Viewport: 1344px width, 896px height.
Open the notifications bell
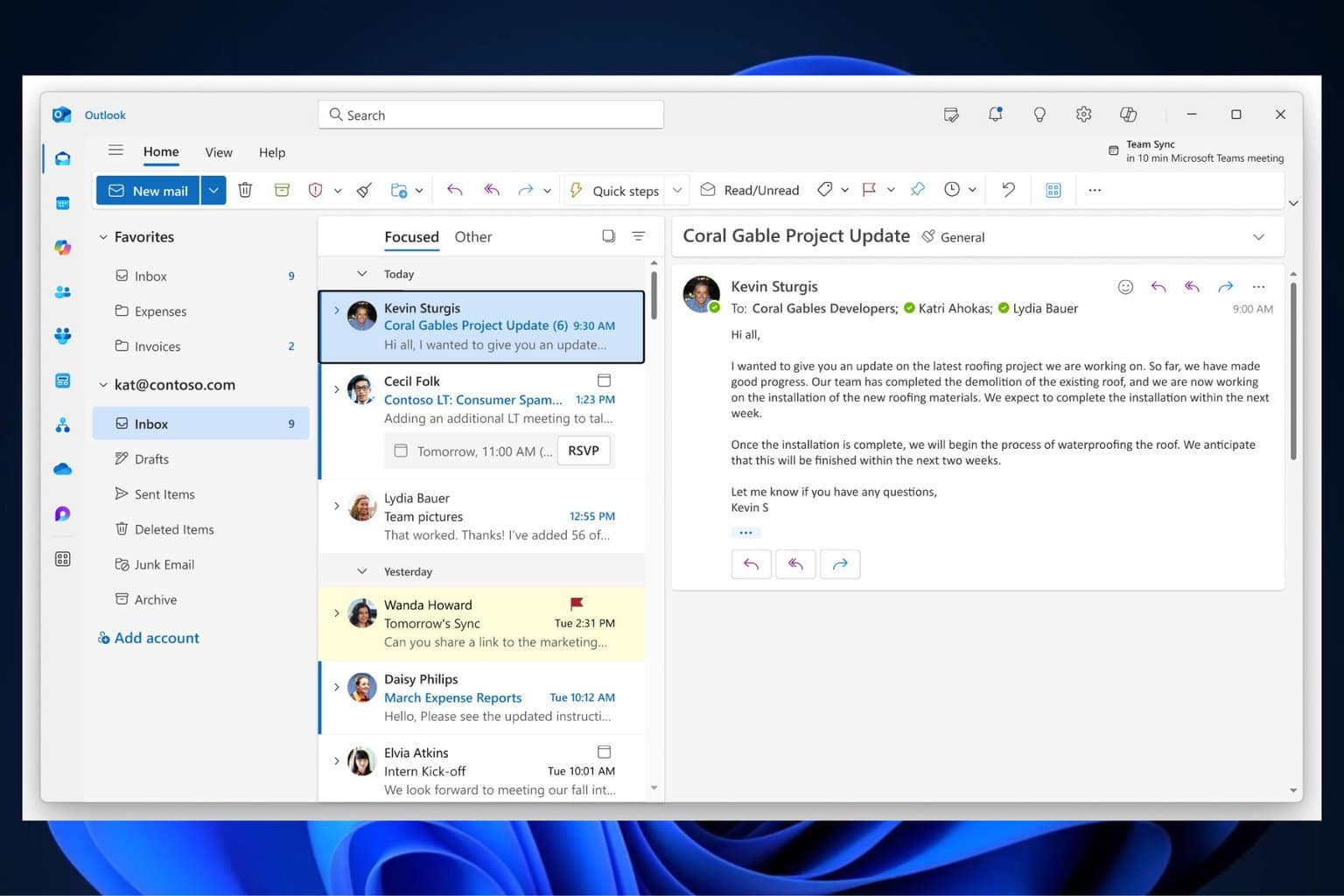coord(996,115)
